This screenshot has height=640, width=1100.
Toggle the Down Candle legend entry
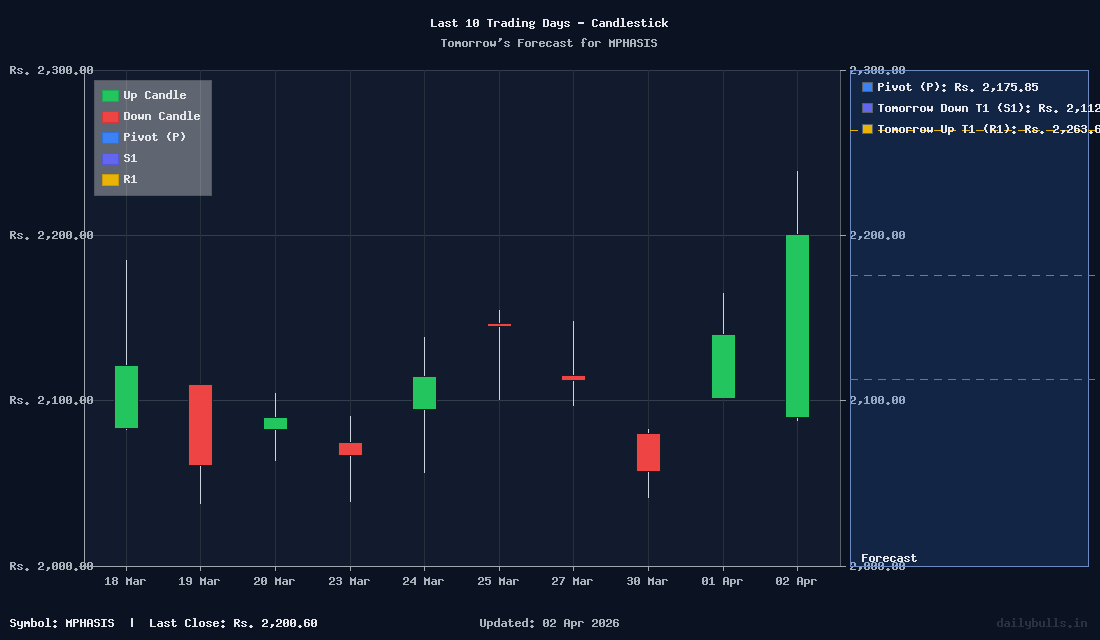point(161,116)
